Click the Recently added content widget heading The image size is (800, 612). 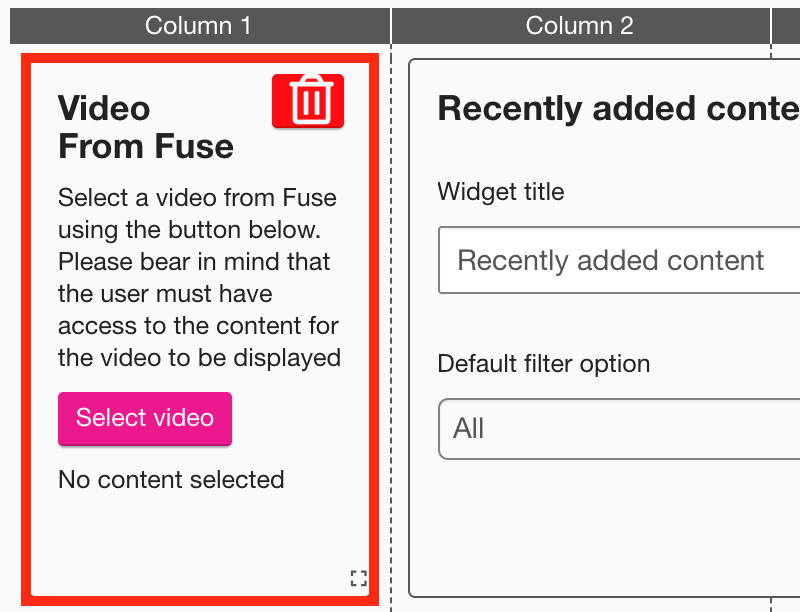click(618, 109)
